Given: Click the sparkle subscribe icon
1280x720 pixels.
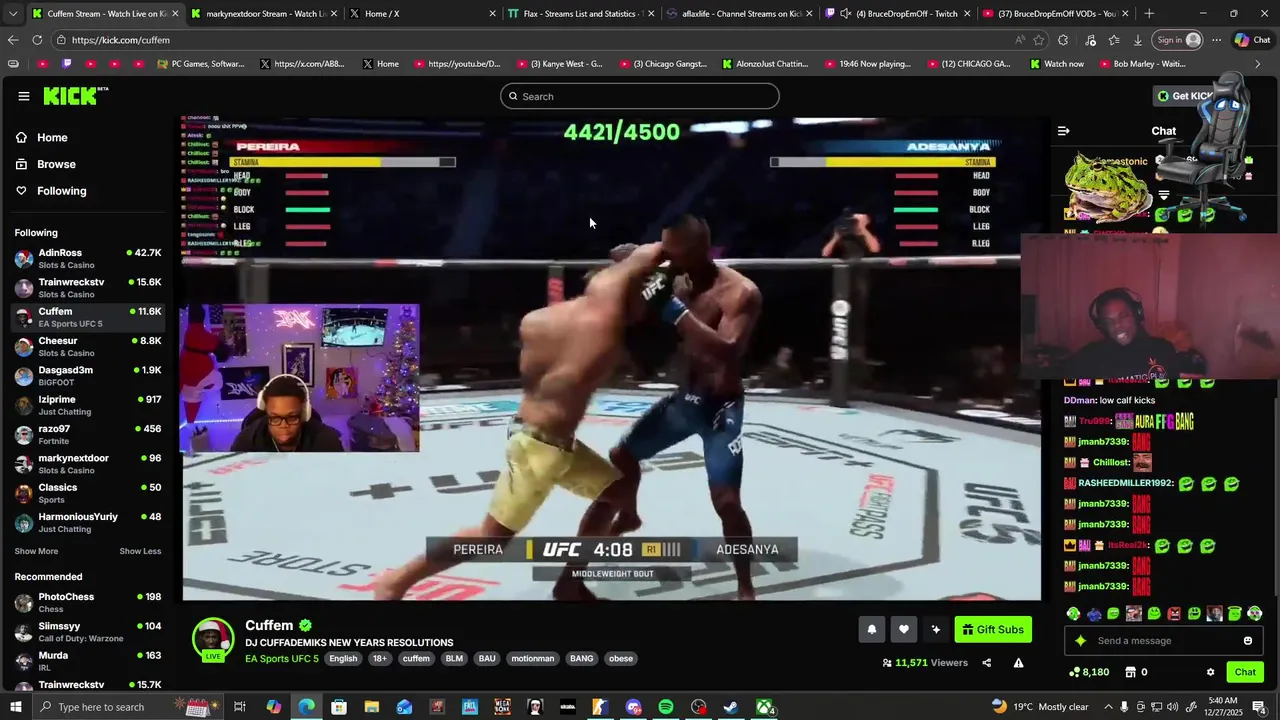Looking at the screenshot, I should 936,629.
